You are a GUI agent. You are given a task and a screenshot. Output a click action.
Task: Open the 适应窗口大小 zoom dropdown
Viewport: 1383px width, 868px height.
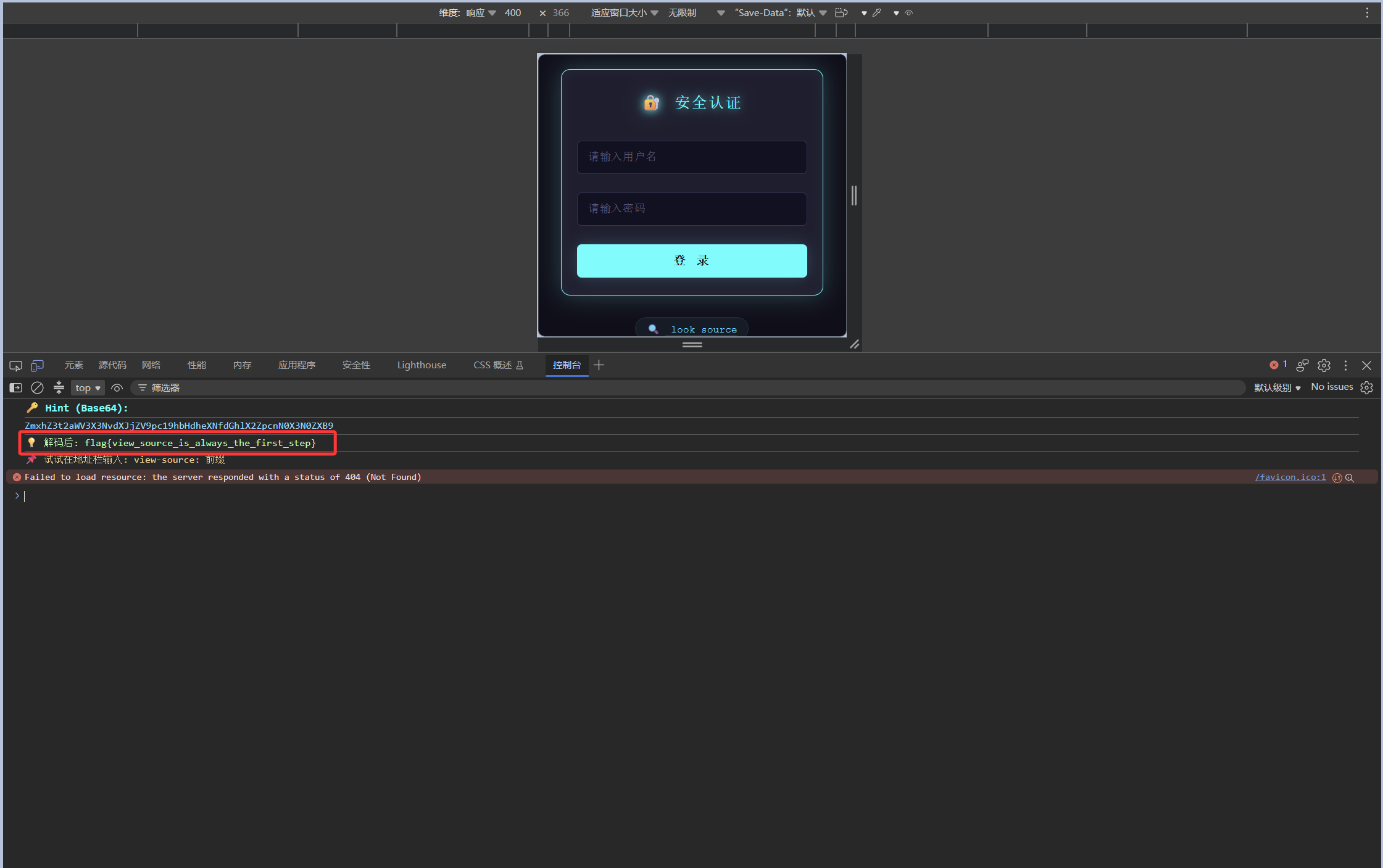point(625,13)
